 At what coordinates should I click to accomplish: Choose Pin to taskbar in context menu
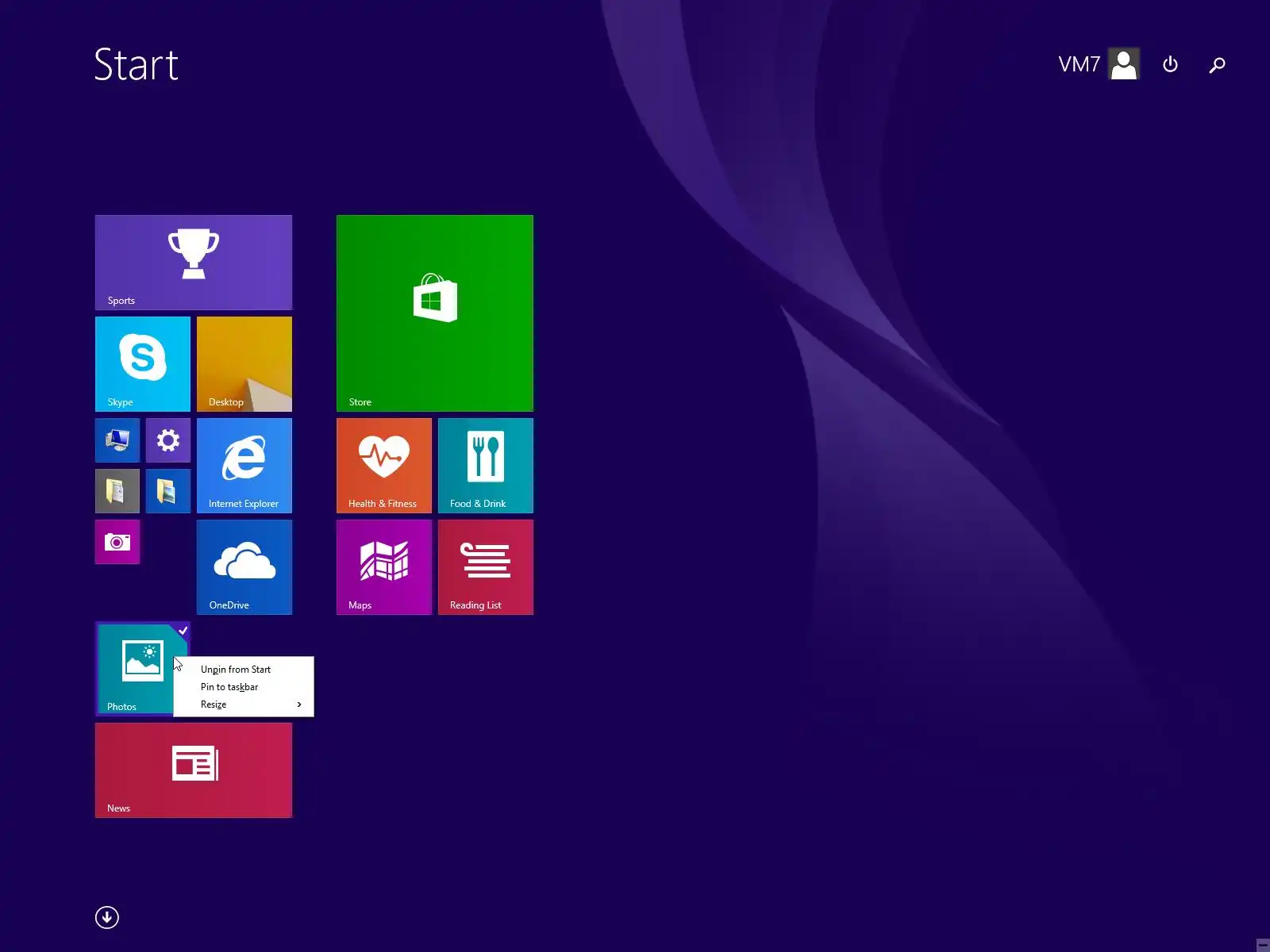(244, 687)
